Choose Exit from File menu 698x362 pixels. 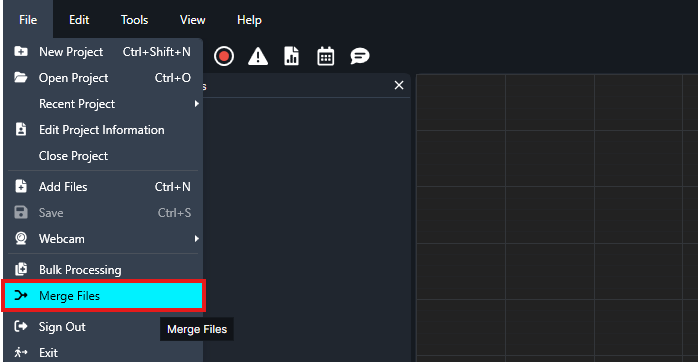[x=103, y=353]
